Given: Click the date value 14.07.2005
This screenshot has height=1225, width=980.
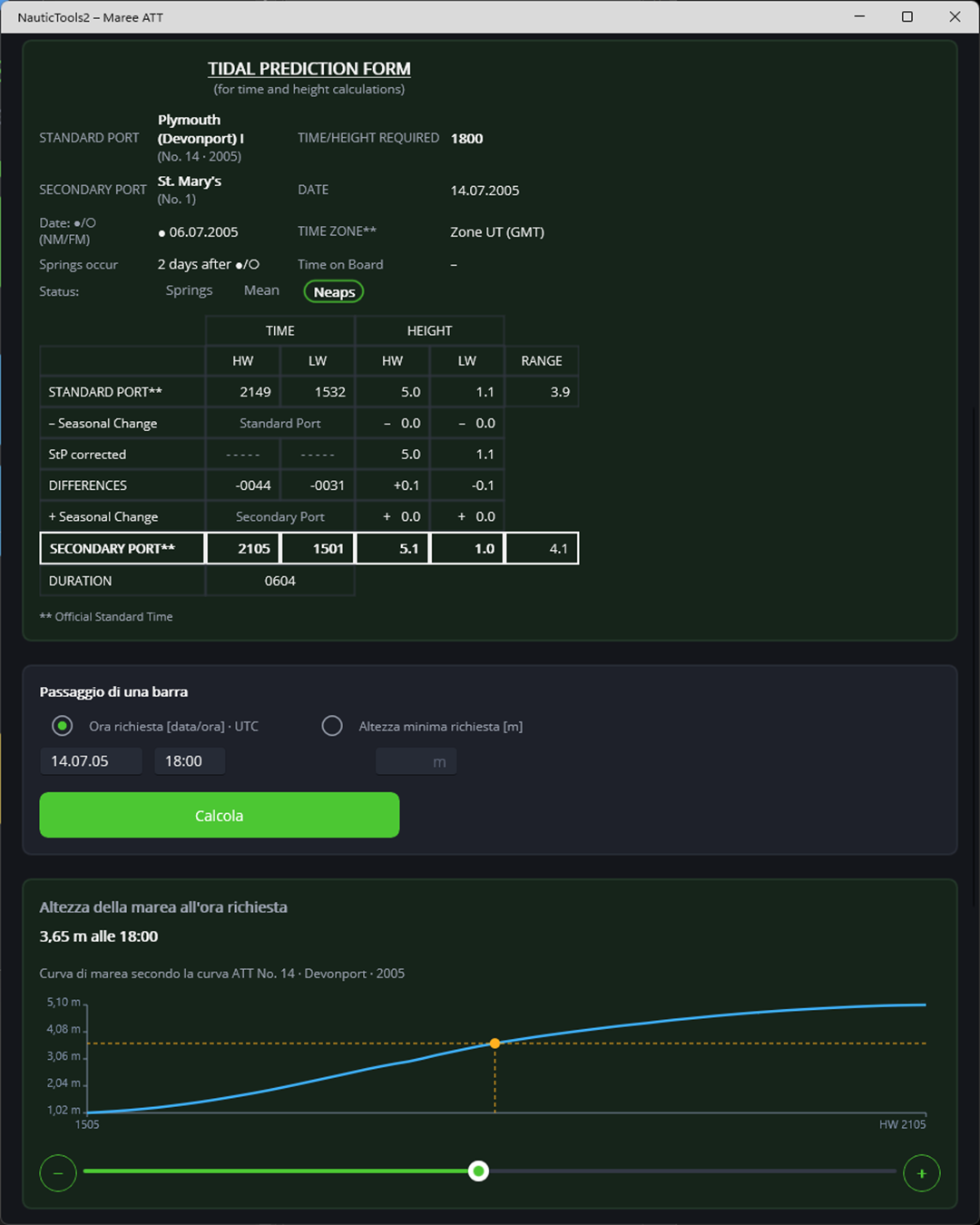Looking at the screenshot, I should click(485, 190).
